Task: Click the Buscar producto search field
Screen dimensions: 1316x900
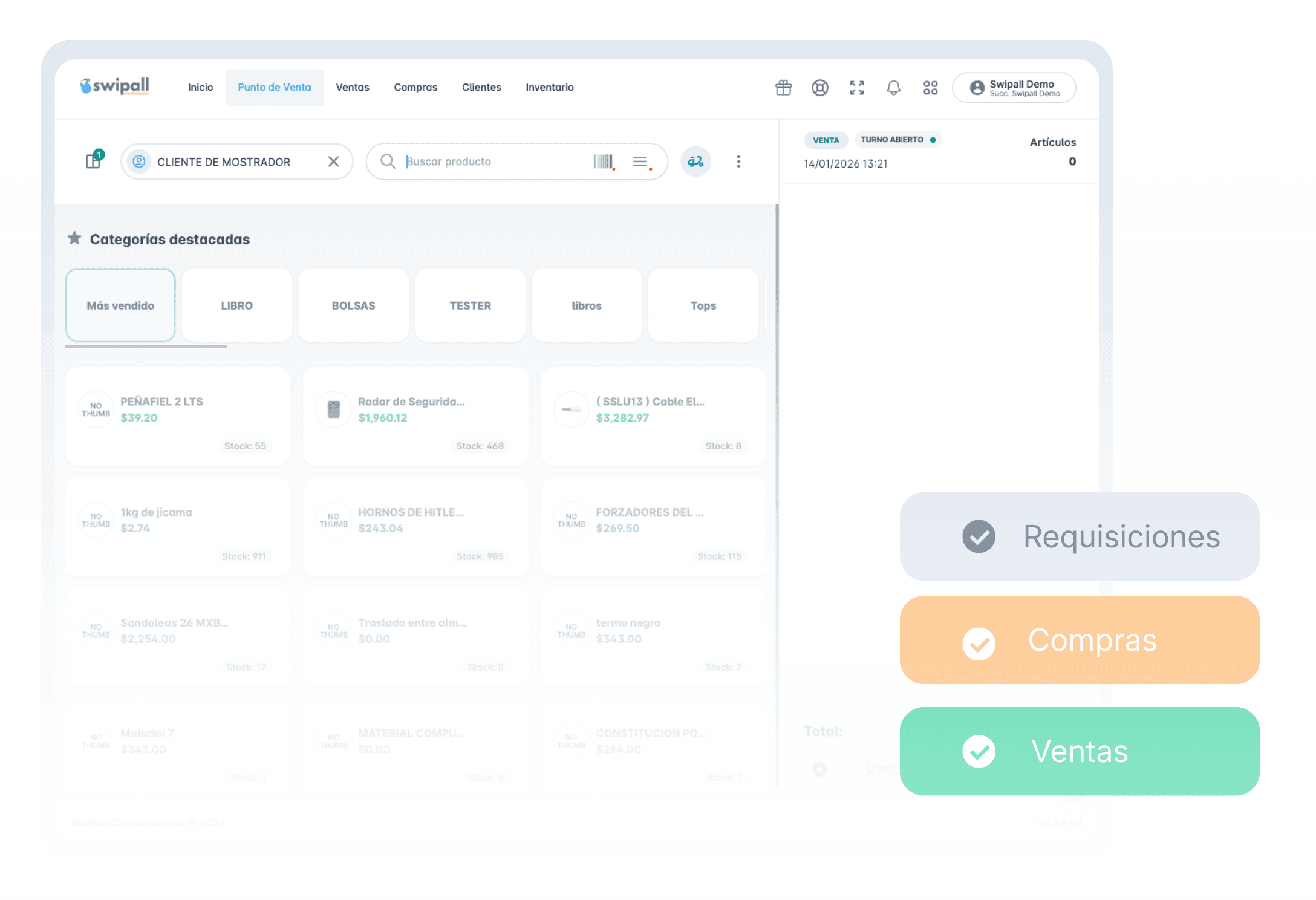Action: point(496,161)
